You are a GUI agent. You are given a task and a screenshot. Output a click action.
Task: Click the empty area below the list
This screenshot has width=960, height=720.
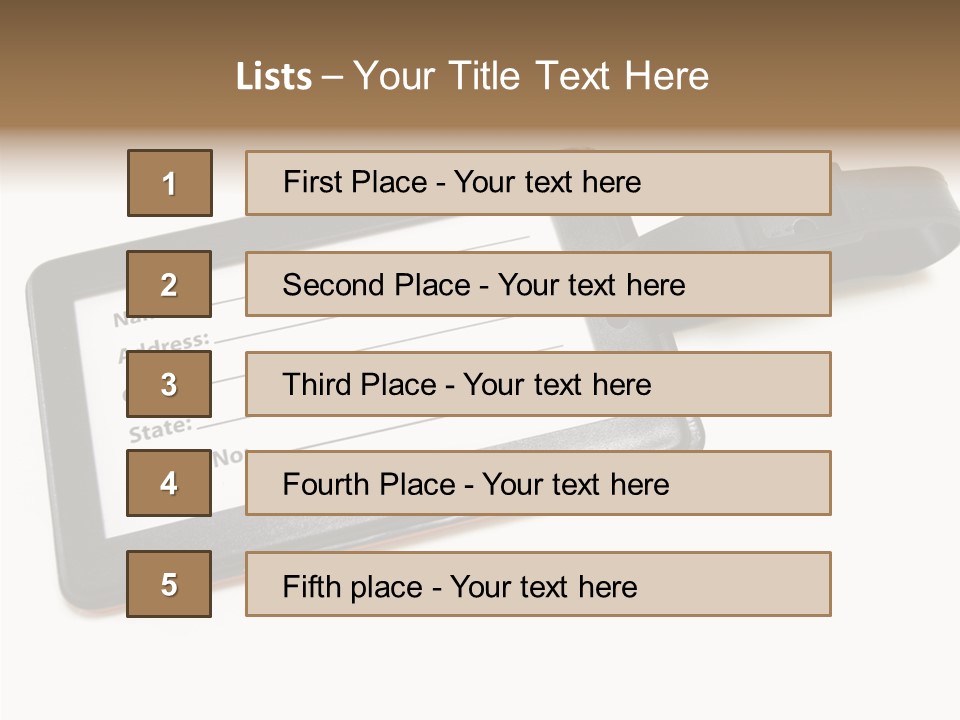pos(480,670)
